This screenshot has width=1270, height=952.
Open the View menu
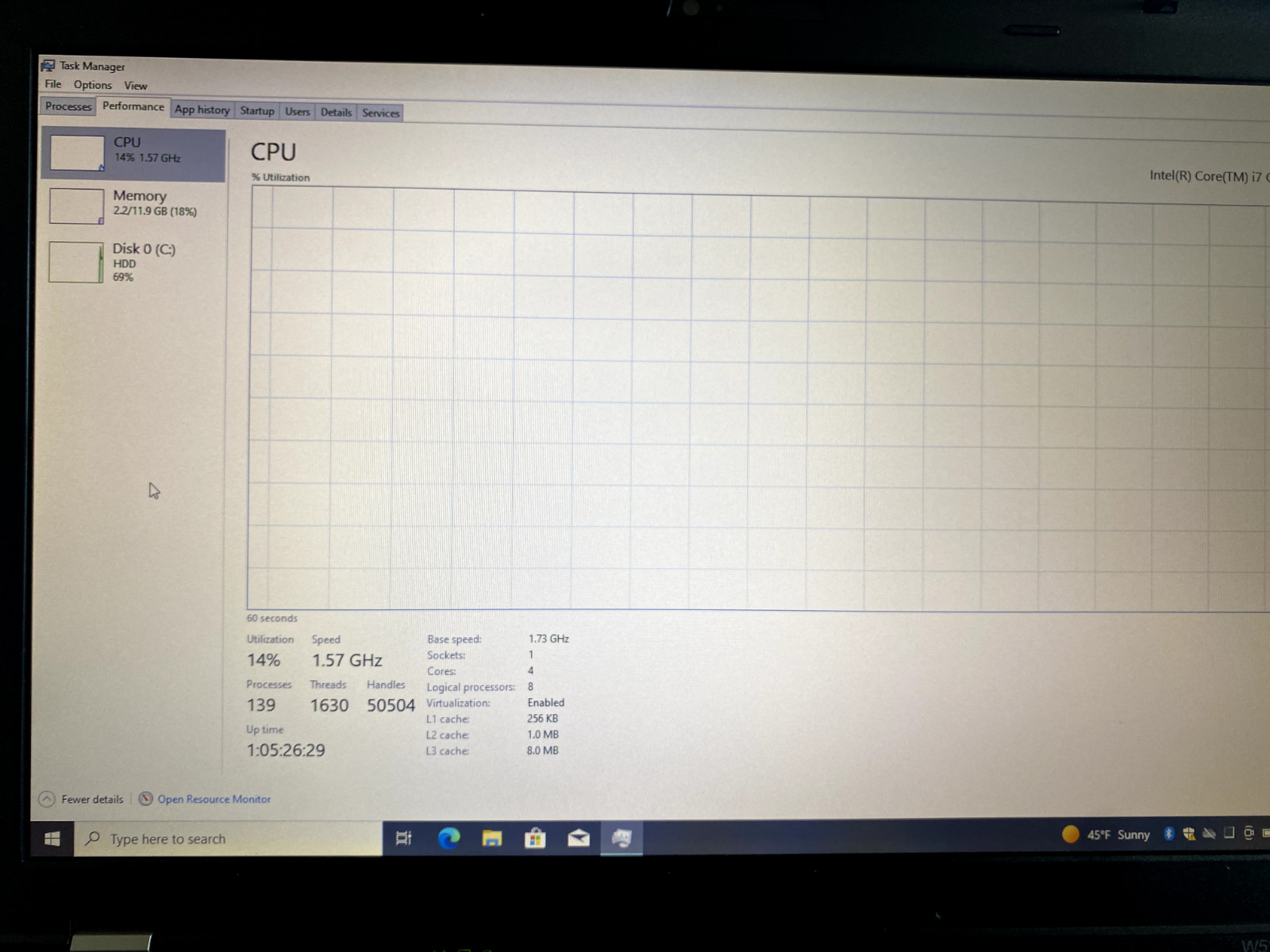pos(136,86)
